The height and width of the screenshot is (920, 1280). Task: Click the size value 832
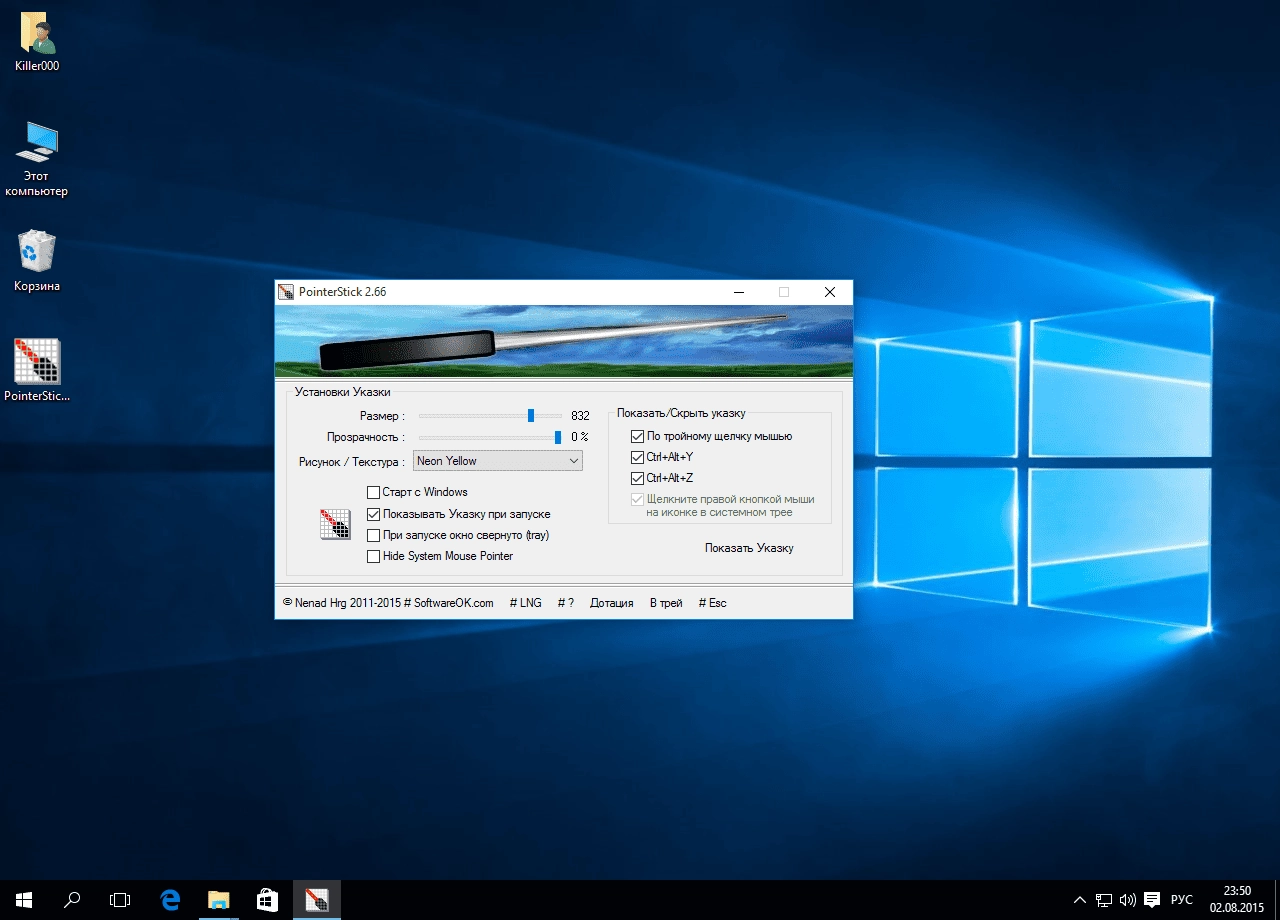coord(580,416)
